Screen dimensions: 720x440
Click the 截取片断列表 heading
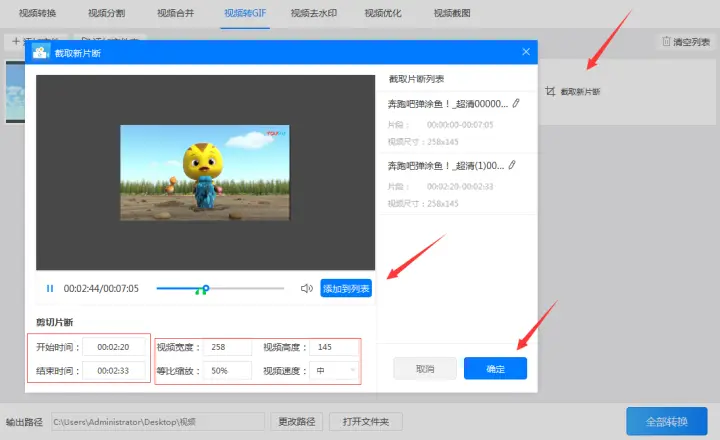click(416, 79)
